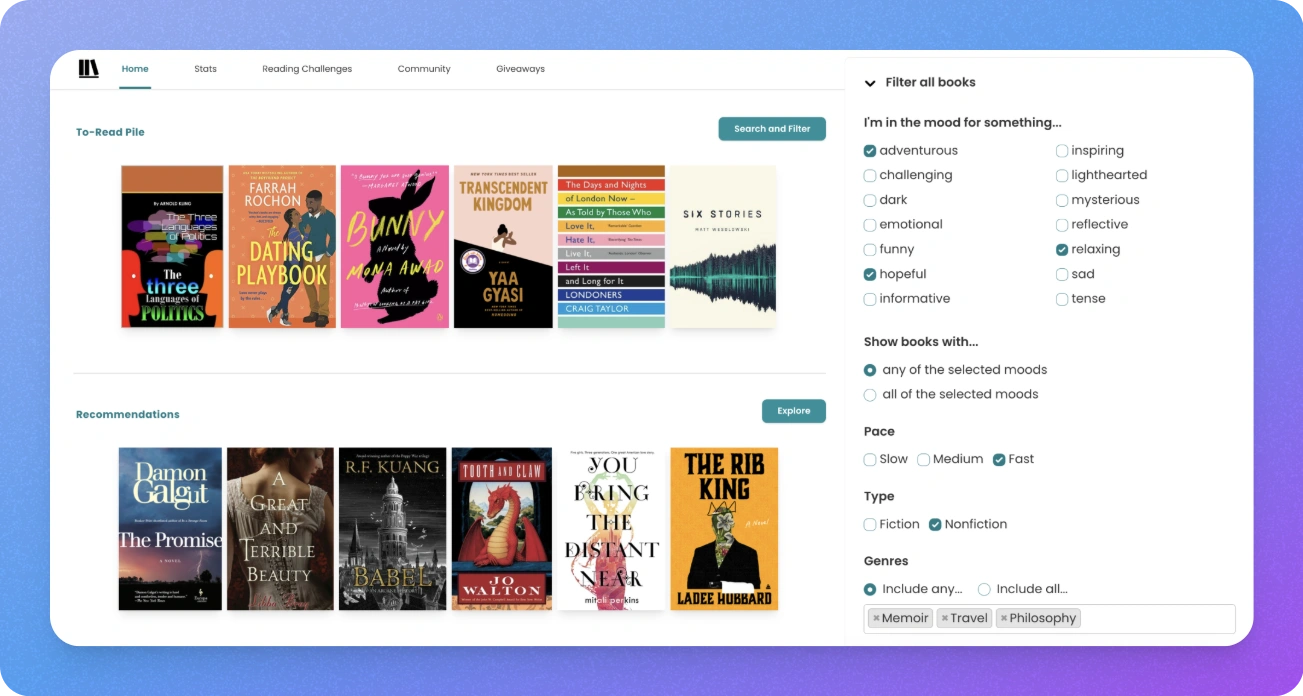Image resolution: width=1303 pixels, height=696 pixels.
Task: Open the Bunny book cover
Action: [394, 247]
